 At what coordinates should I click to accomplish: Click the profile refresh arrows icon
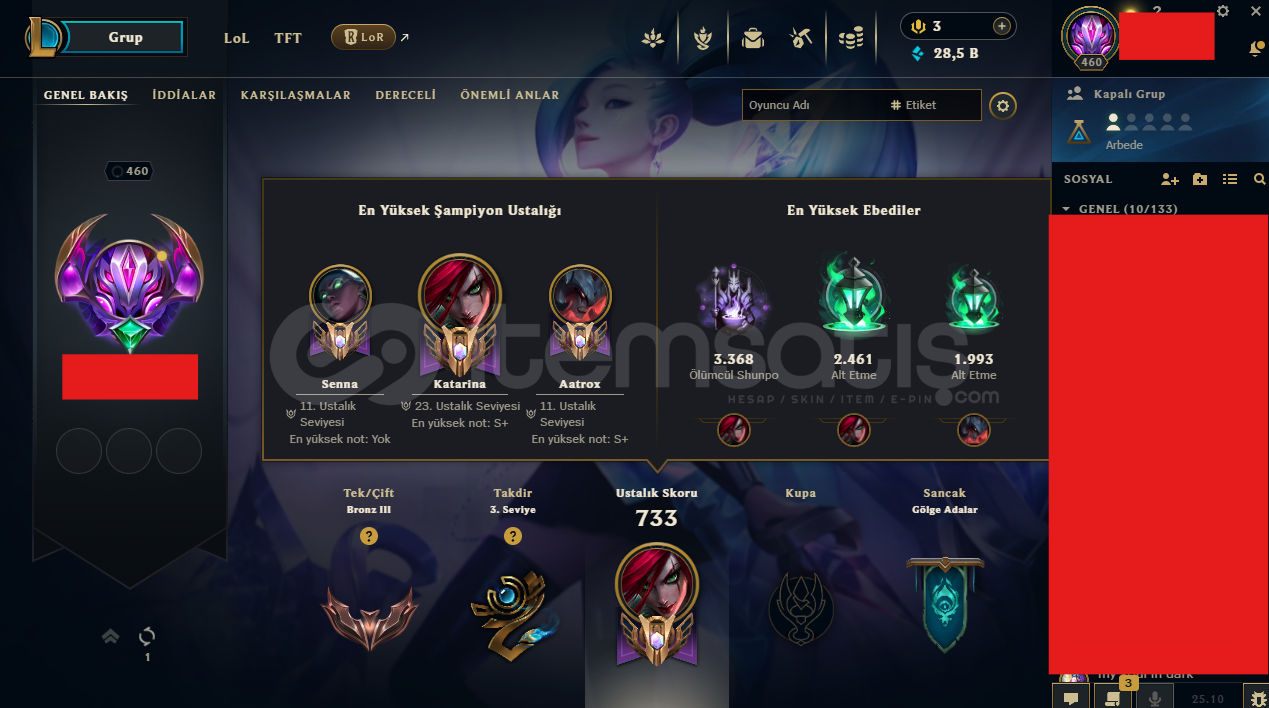coord(147,636)
